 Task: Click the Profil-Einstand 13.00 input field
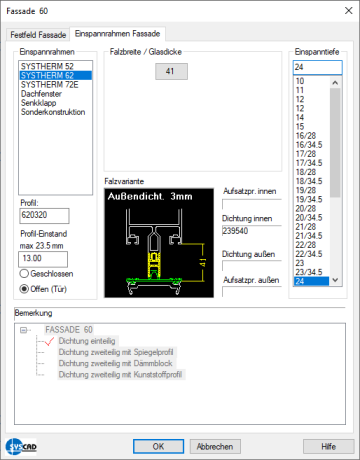tap(43, 259)
